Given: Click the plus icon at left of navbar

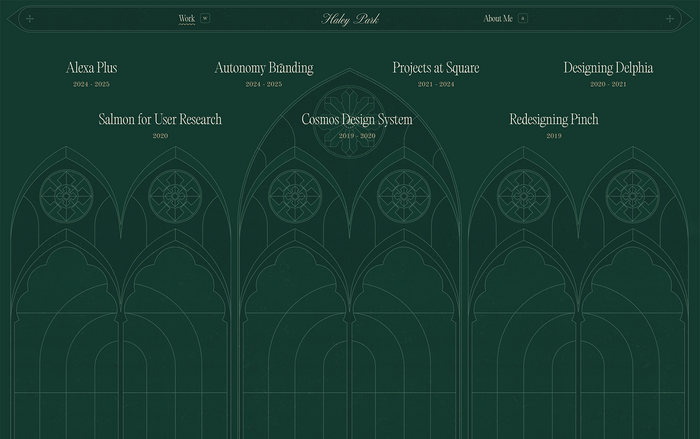Looking at the screenshot, I should [x=30, y=18].
